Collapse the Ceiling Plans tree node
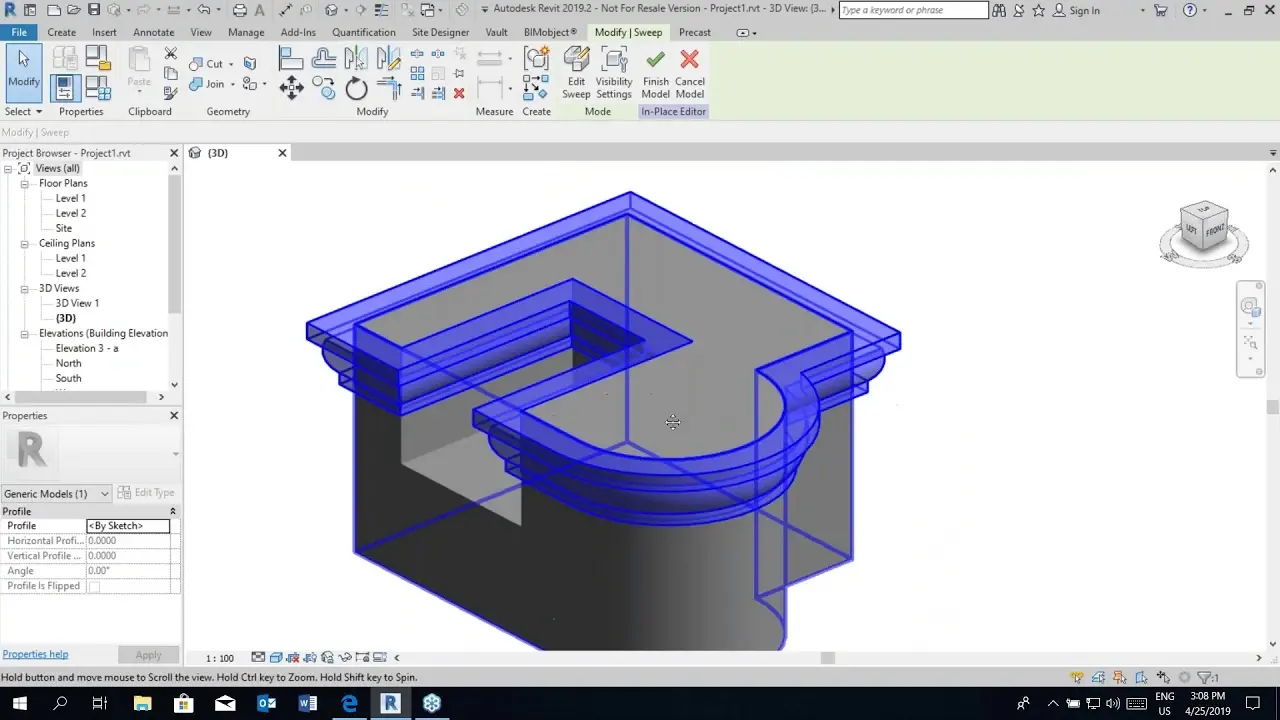The width and height of the screenshot is (1280, 720). click(x=25, y=244)
